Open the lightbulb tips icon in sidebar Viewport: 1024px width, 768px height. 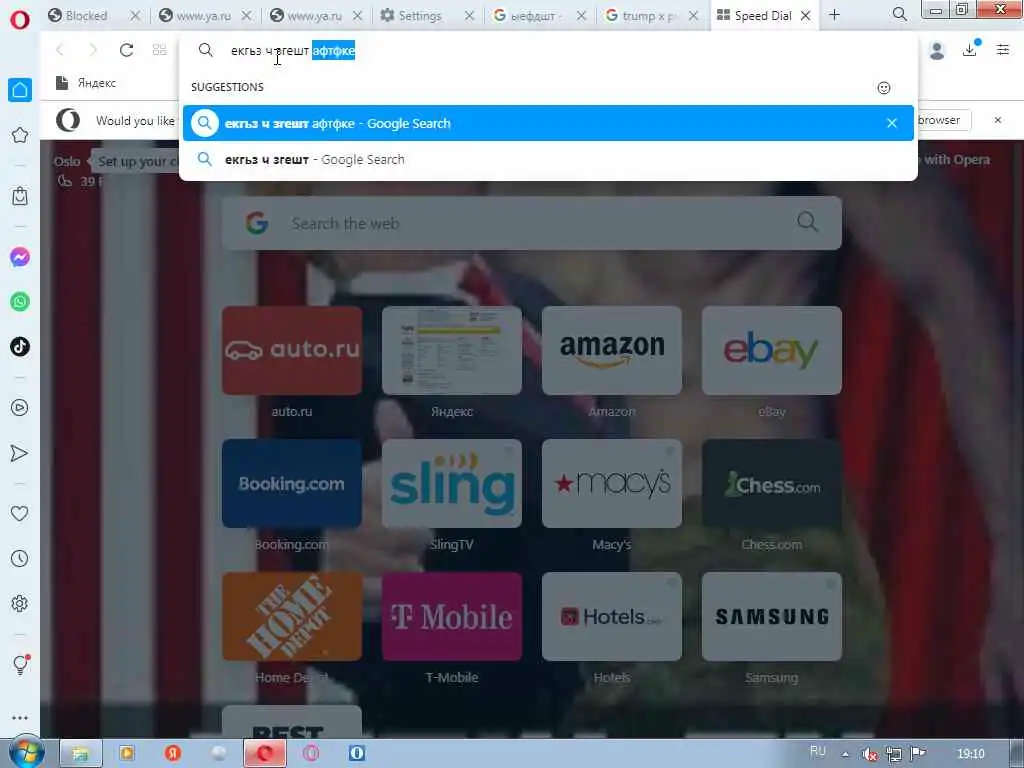coord(20,664)
